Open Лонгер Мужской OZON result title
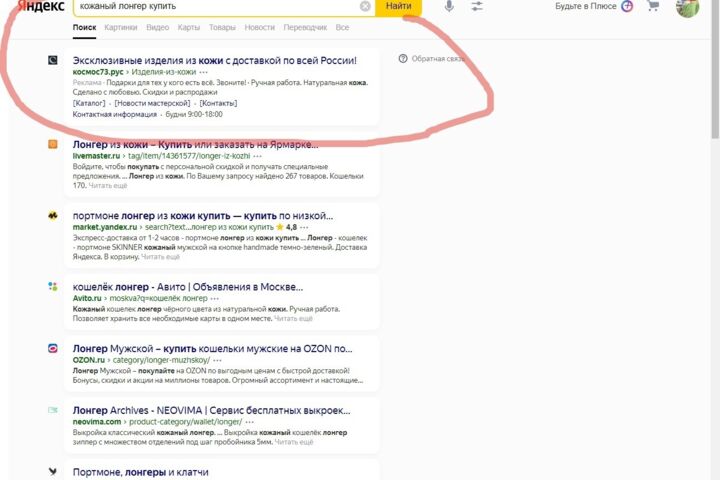This screenshot has width=720, height=480. 212,348
